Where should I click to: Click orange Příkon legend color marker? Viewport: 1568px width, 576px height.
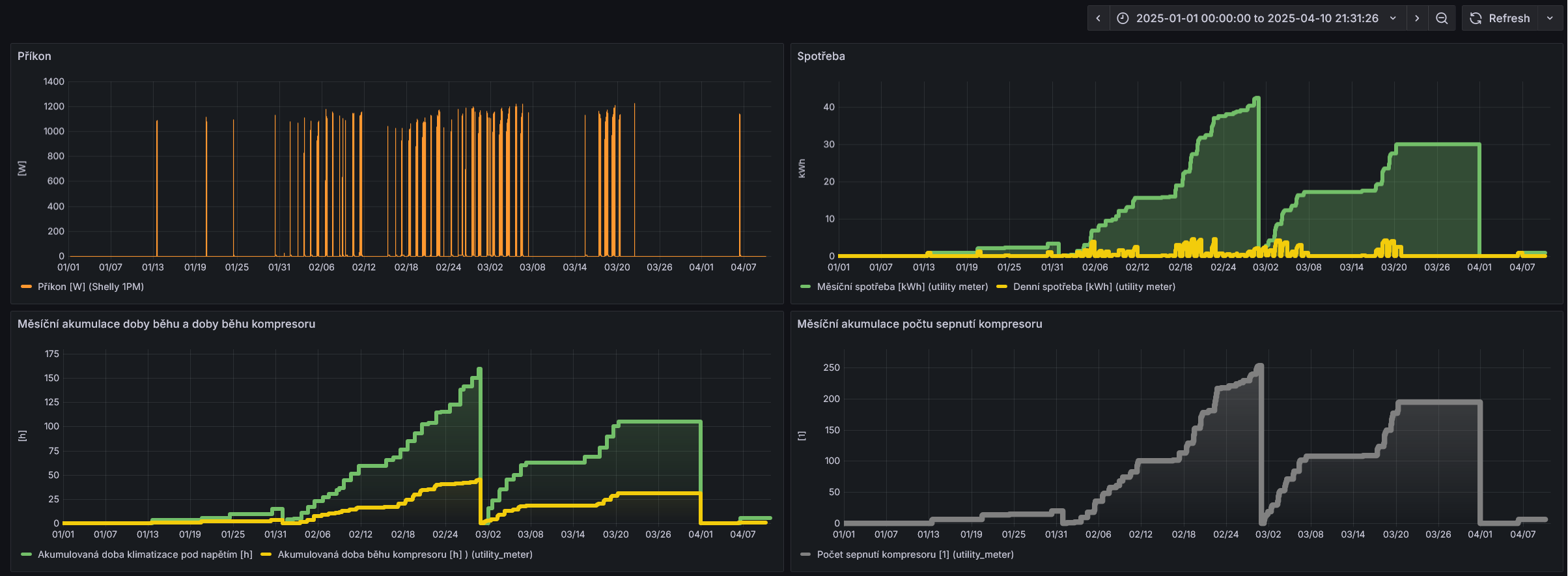pos(26,287)
